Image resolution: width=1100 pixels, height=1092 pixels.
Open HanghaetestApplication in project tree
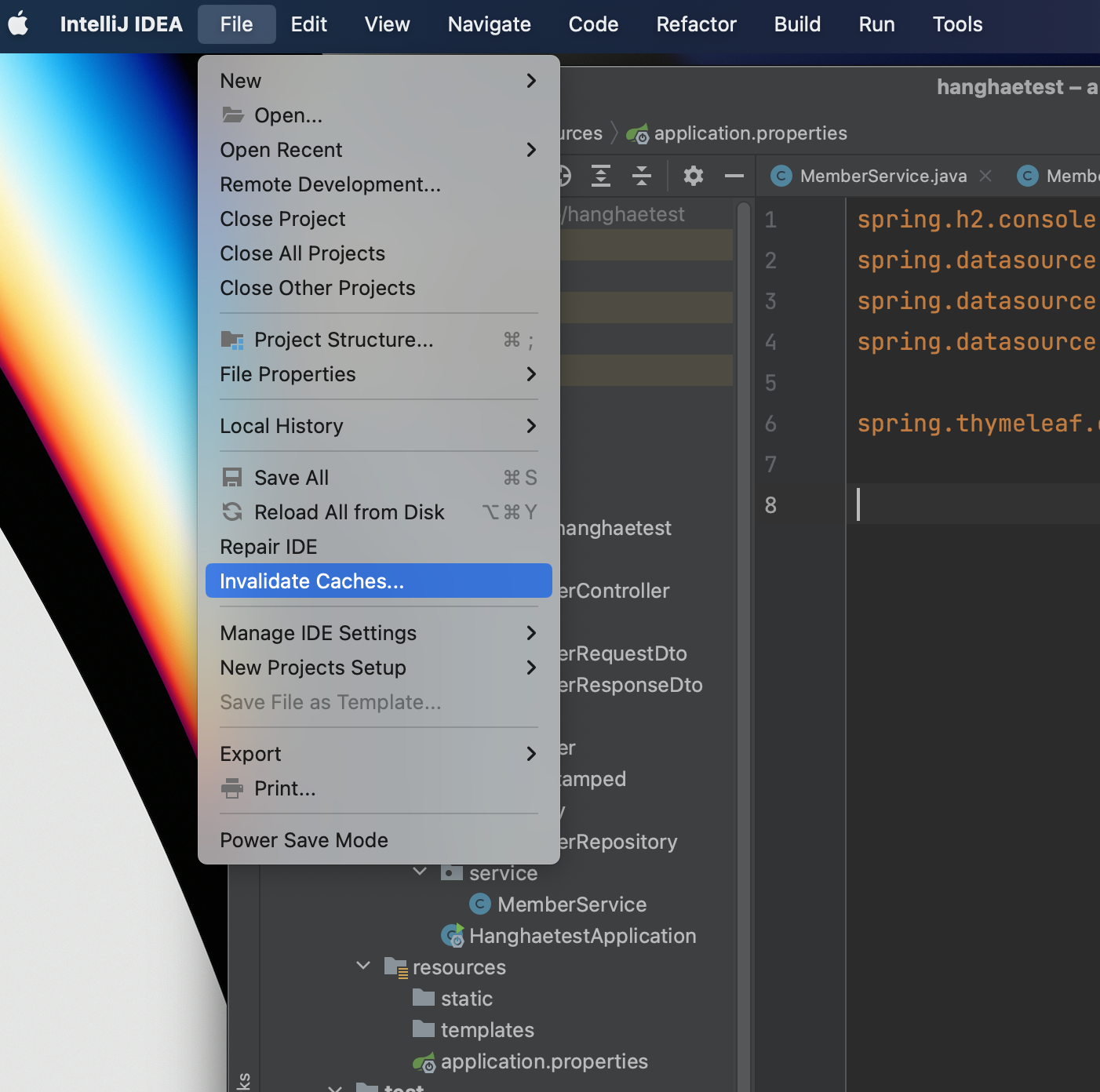[582, 936]
